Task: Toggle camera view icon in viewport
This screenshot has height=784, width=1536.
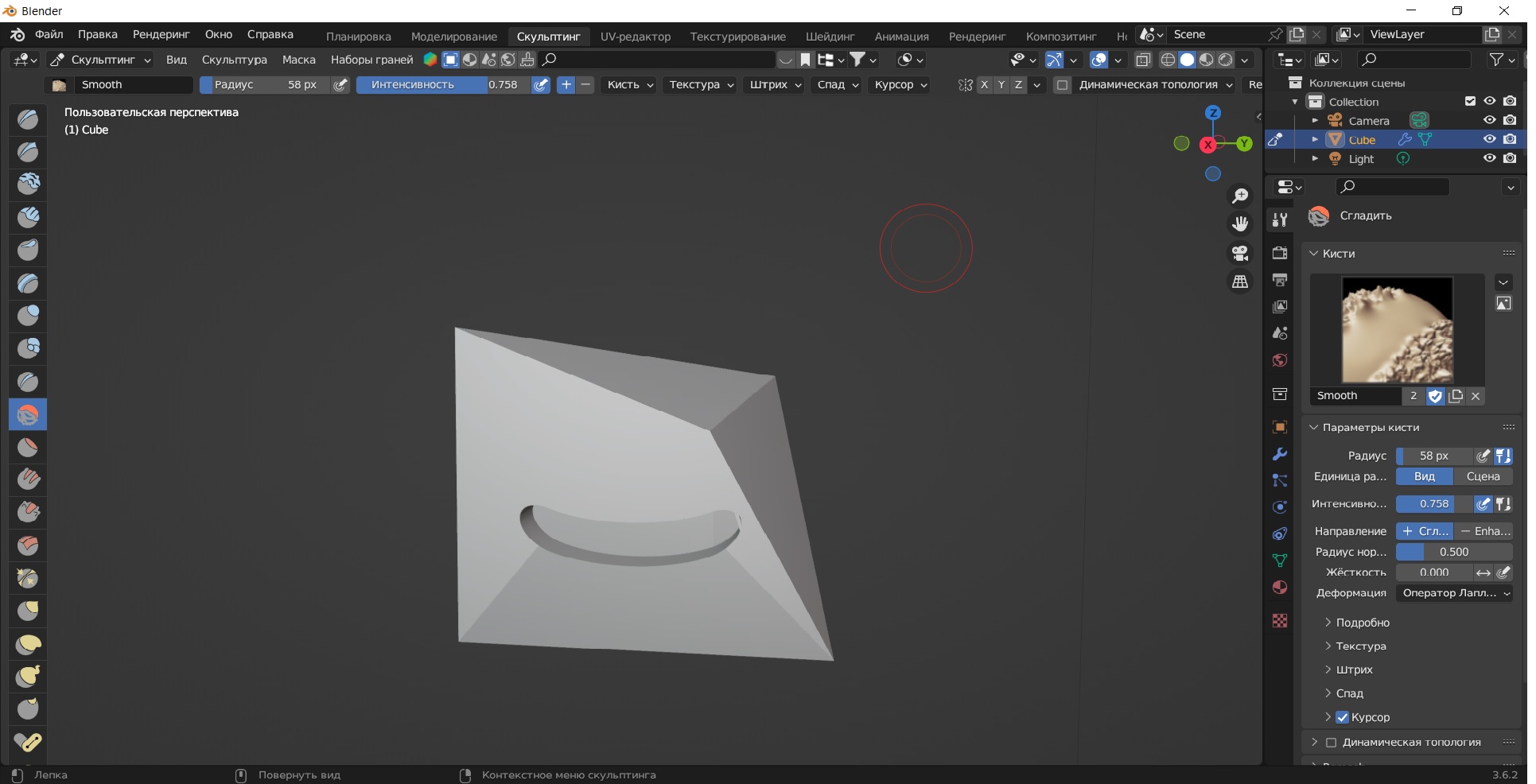Action: [x=1239, y=253]
